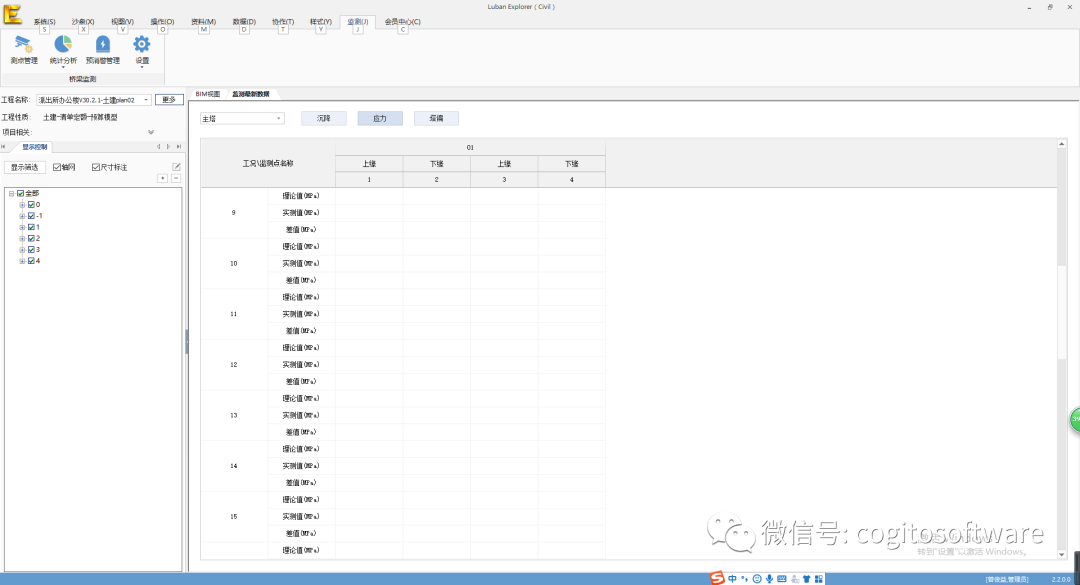The height and width of the screenshot is (585, 1080).
Task: Open 预警管理 early-warning management
Action: pyautogui.click(x=103, y=50)
